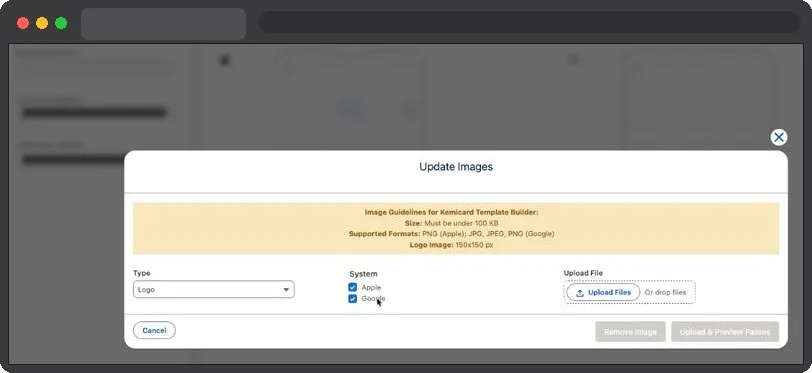
Task: Click the green macOS fullscreen button
Action: (x=61, y=23)
